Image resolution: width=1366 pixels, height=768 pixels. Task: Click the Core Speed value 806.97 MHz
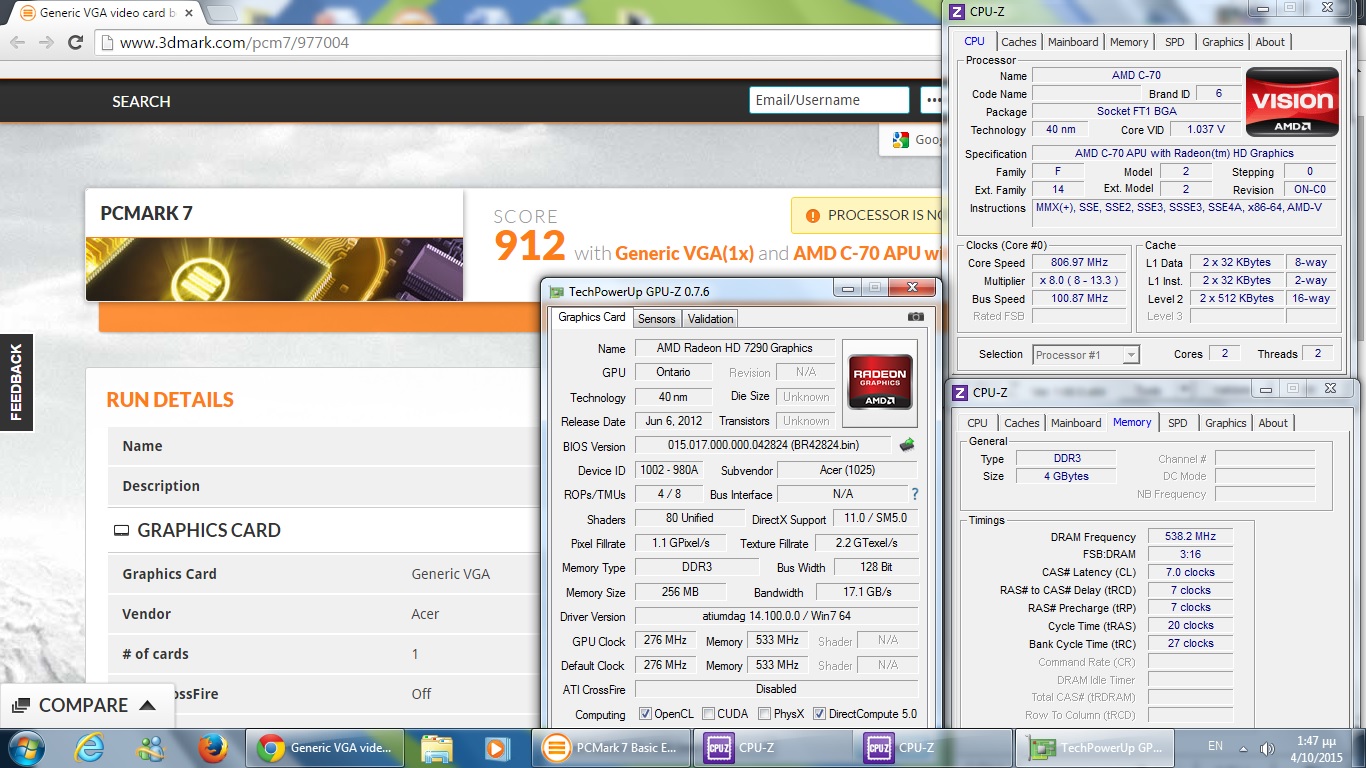1080,263
